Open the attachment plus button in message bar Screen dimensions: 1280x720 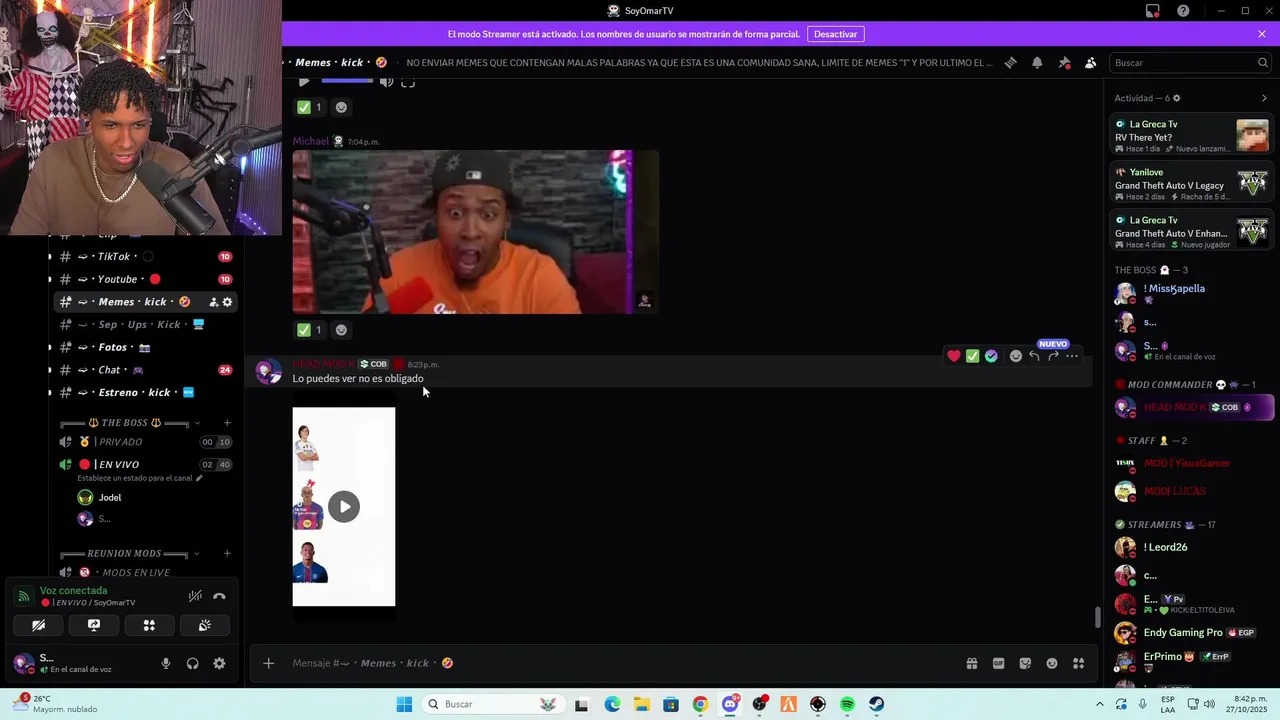click(268, 663)
